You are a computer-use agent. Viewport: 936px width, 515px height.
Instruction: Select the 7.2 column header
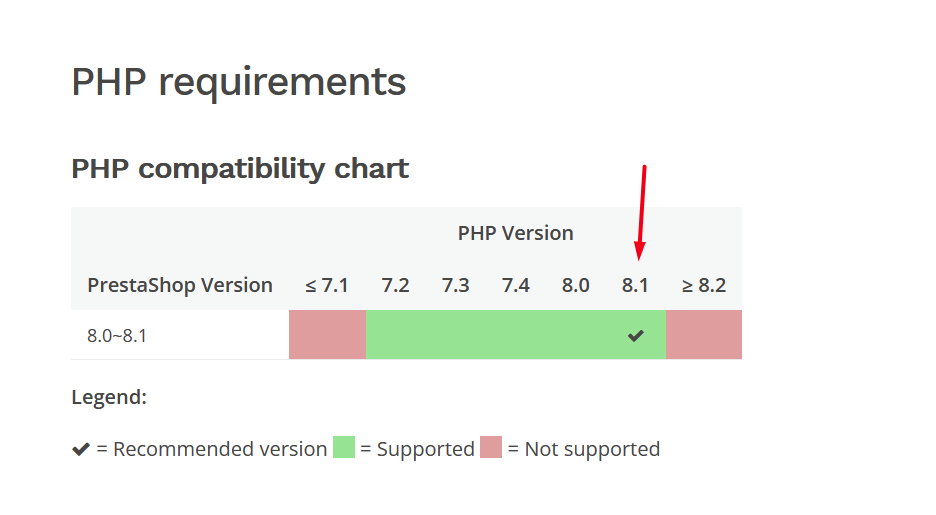coord(395,285)
